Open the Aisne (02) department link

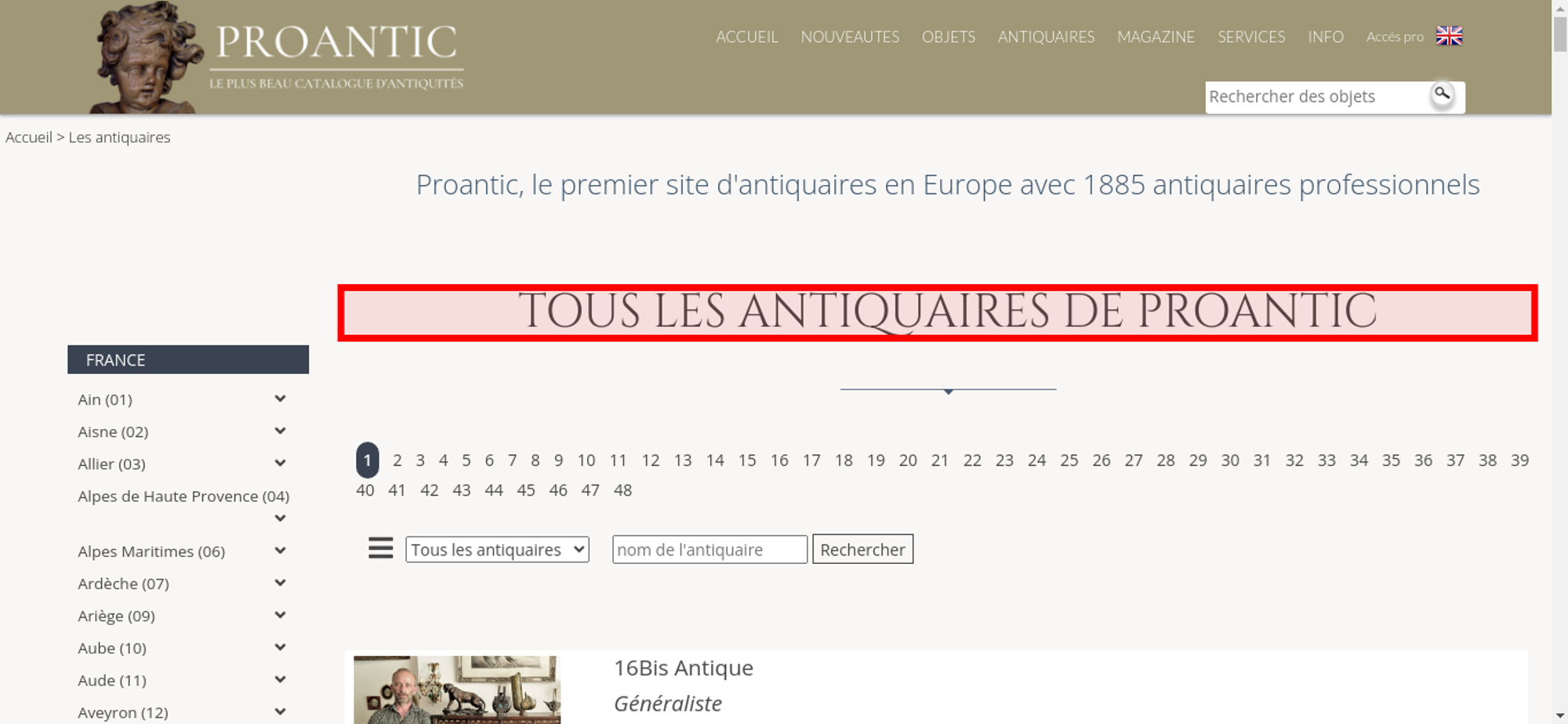click(113, 431)
